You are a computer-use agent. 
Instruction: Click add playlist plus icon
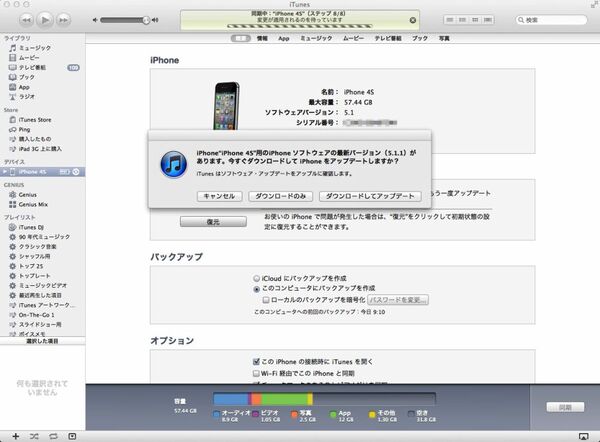click(x=16, y=436)
